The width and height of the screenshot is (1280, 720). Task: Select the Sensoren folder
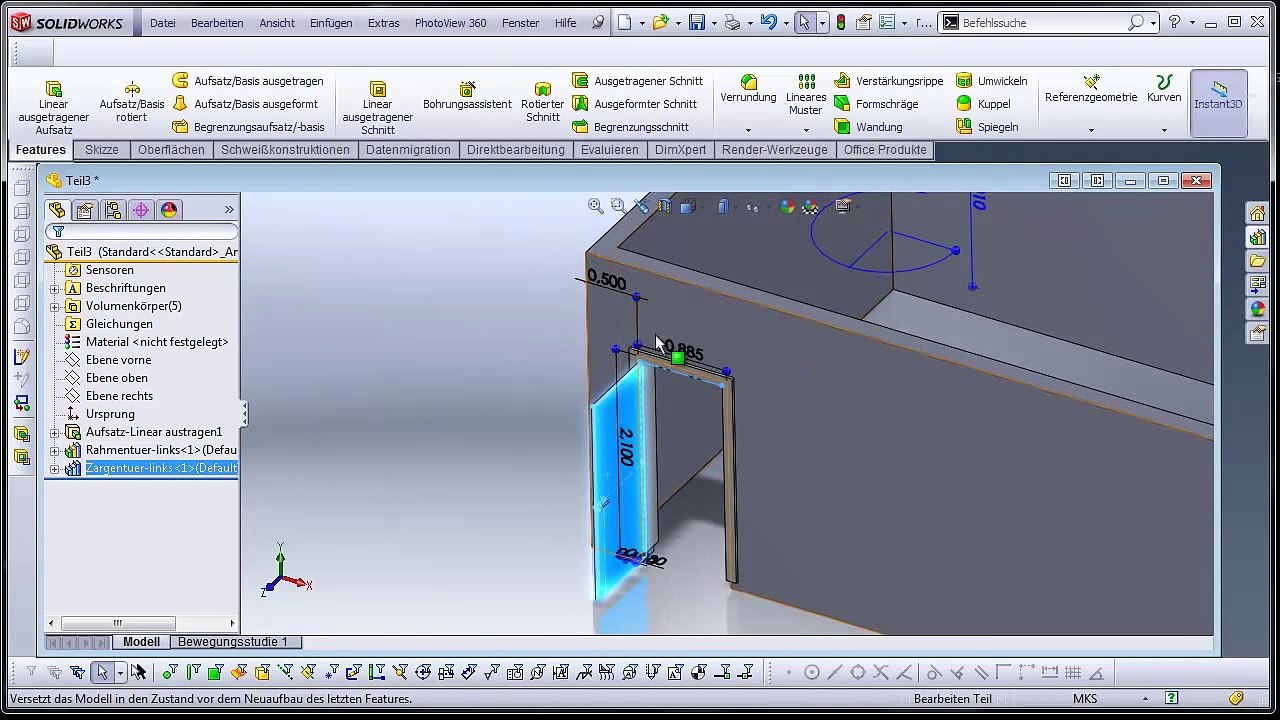point(99,270)
